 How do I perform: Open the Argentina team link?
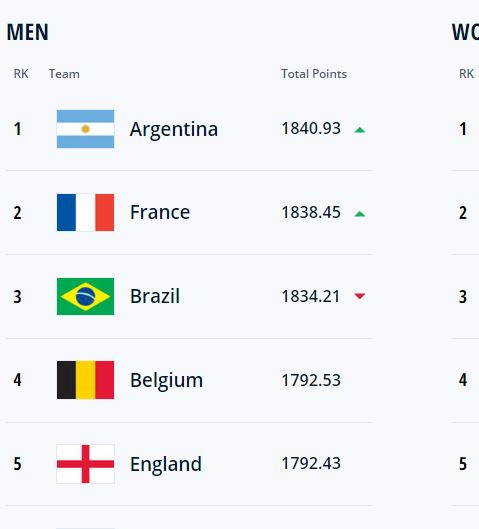(x=174, y=129)
